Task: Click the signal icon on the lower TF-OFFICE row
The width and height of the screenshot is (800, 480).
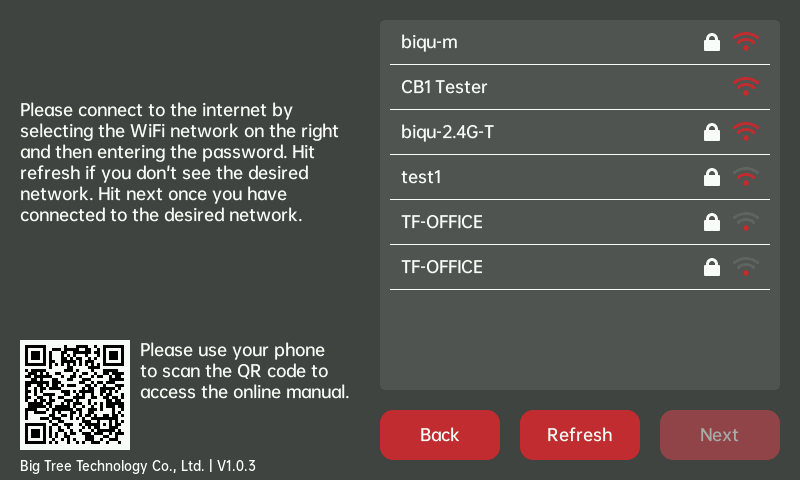Action: point(746,267)
